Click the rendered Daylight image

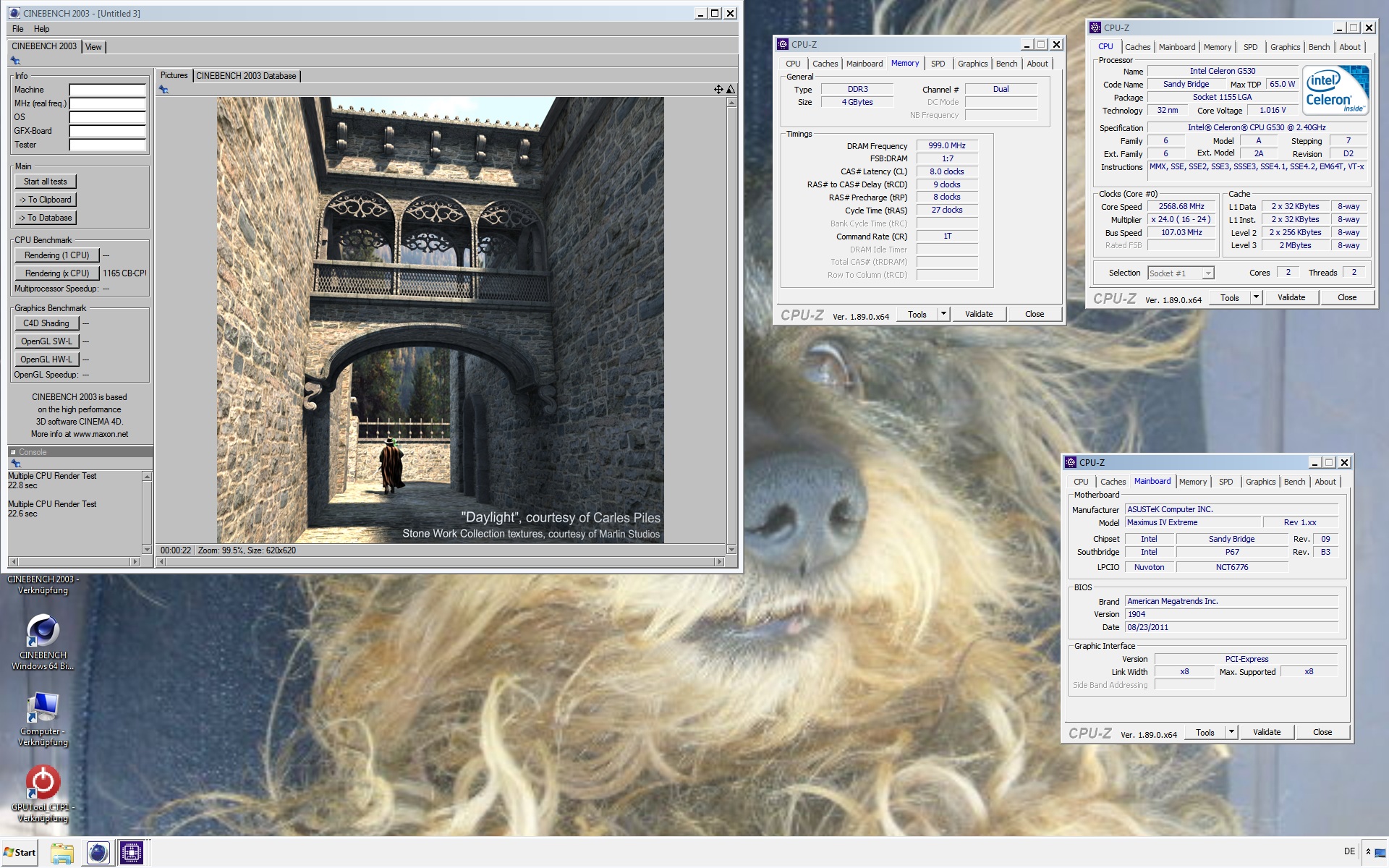440,320
